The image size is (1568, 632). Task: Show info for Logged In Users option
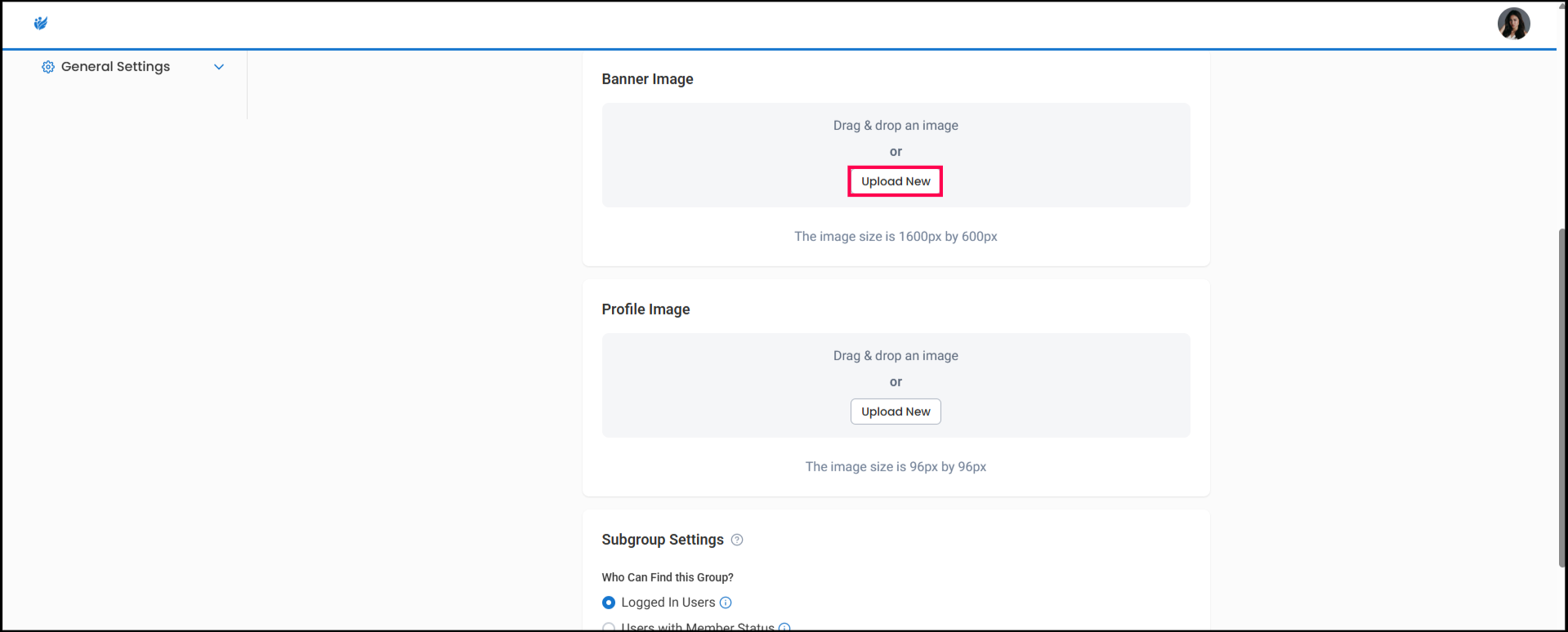pos(725,603)
